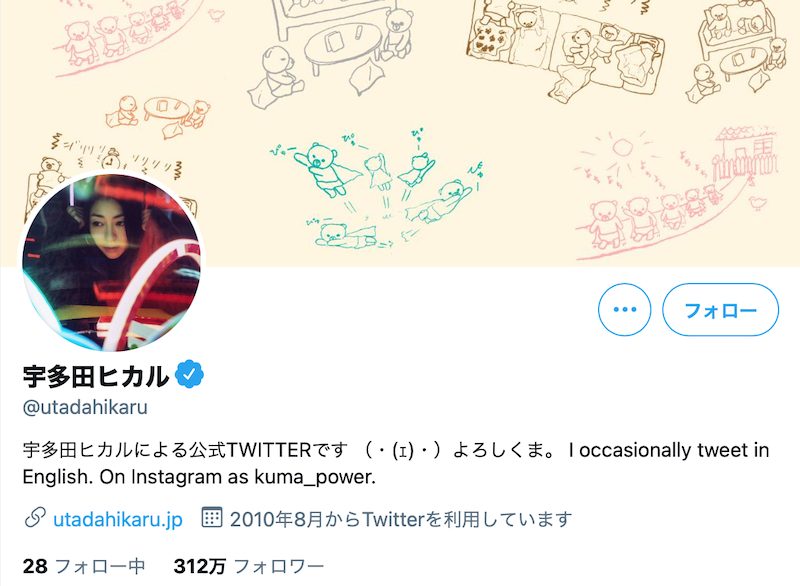Image resolution: width=800 pixels, height=586 pixels.
Task: Click the pink sun drawing in banner
Action: 620,149
